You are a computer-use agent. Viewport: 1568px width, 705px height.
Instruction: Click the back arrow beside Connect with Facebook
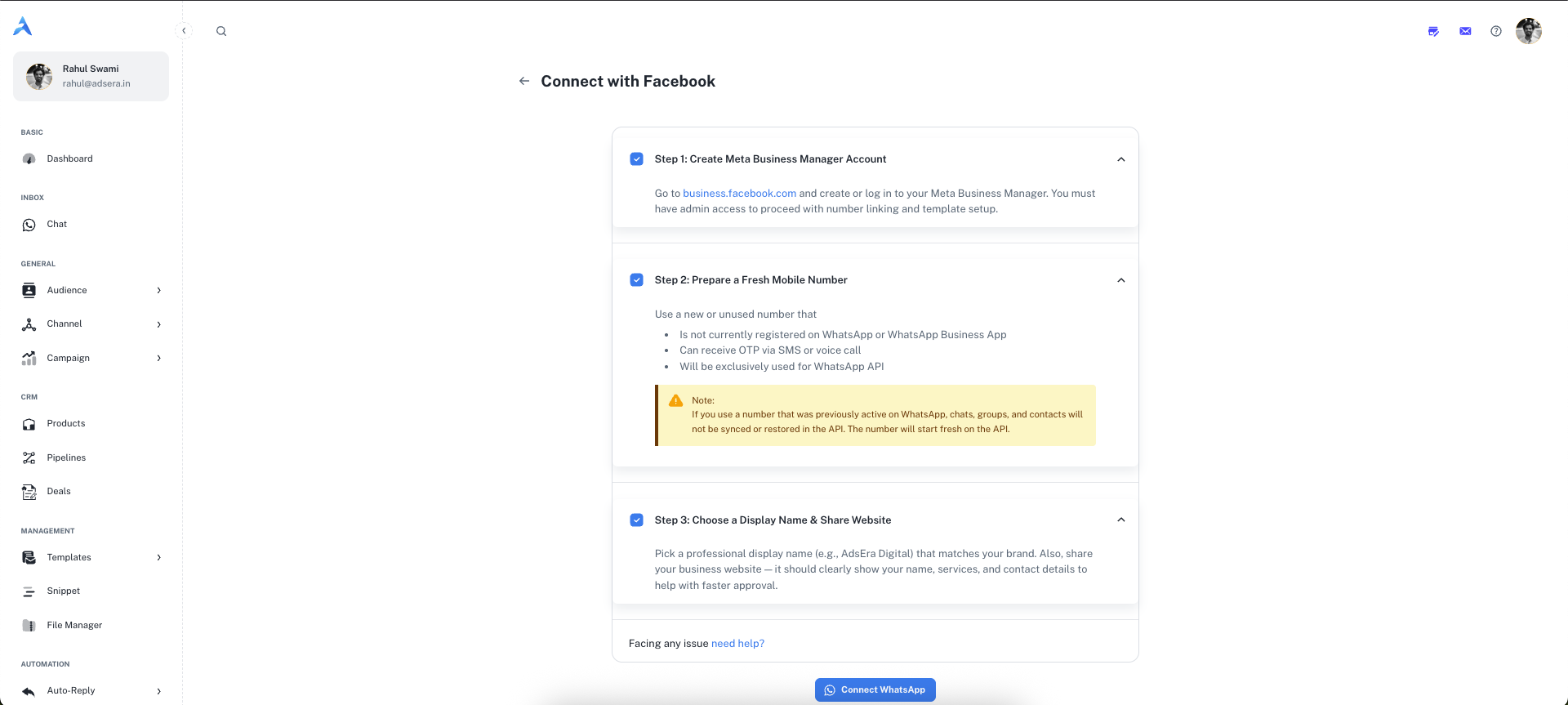[524, 81]
